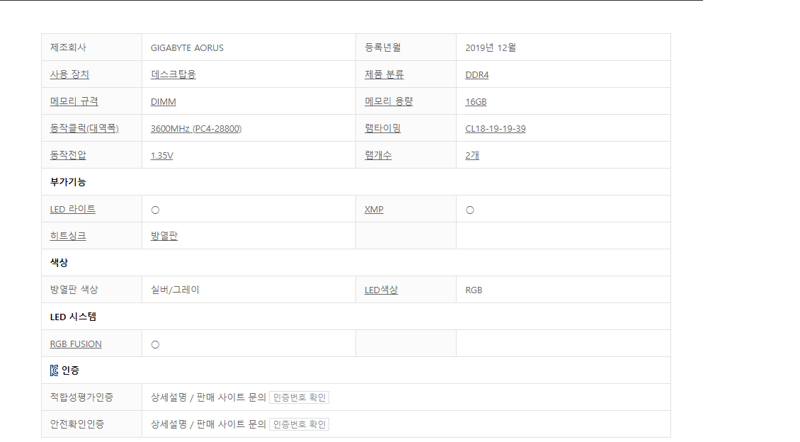
Task: Click the 16GB value link
Action: 476,102
